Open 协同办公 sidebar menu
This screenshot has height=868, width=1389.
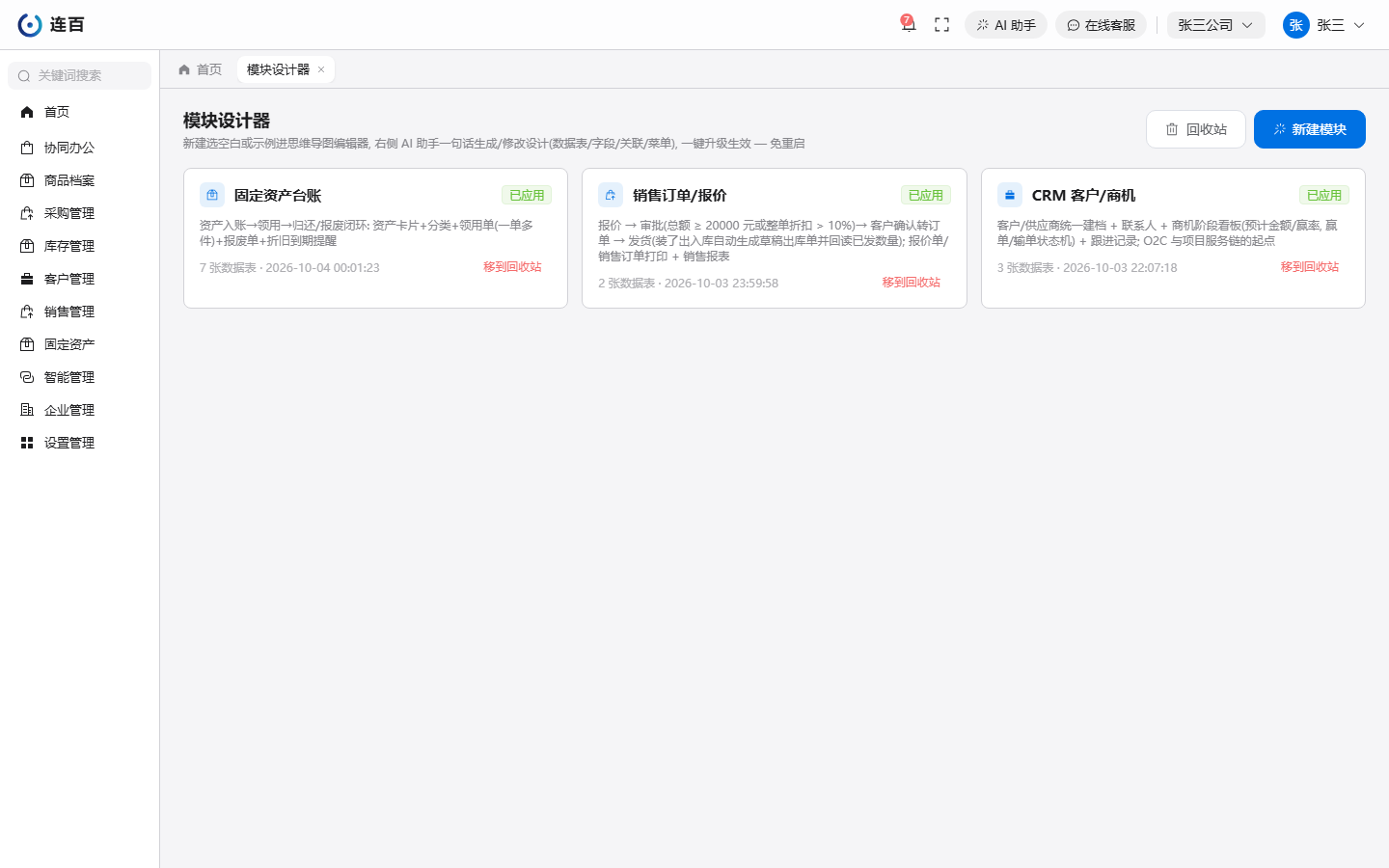[x=79, y=148]
